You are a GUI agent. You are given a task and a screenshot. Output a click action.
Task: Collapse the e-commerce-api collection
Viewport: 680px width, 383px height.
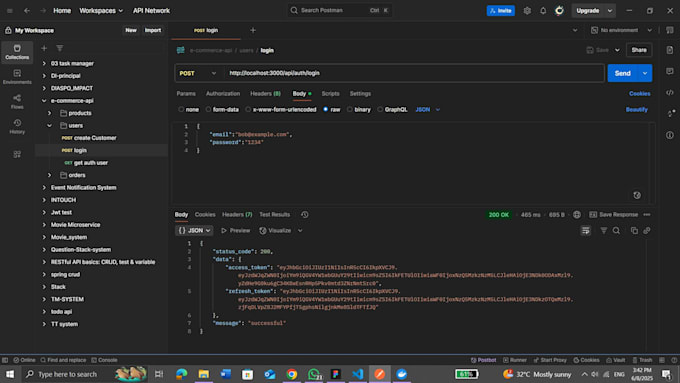tap(44, 101)
